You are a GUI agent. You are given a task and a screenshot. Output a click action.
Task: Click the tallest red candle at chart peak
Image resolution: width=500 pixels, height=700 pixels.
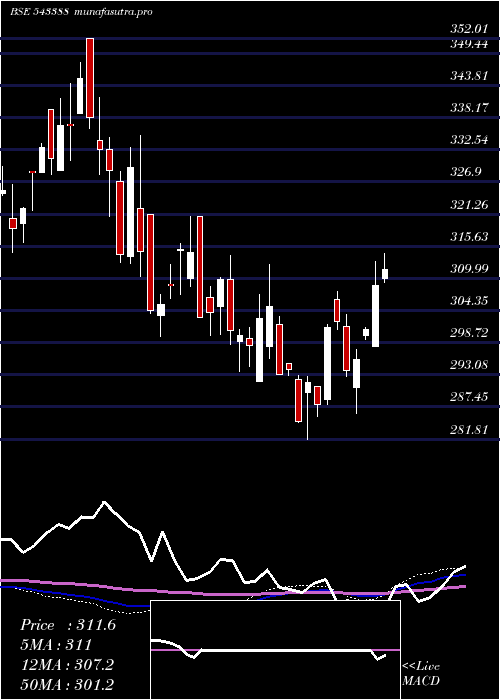[90, 78]
